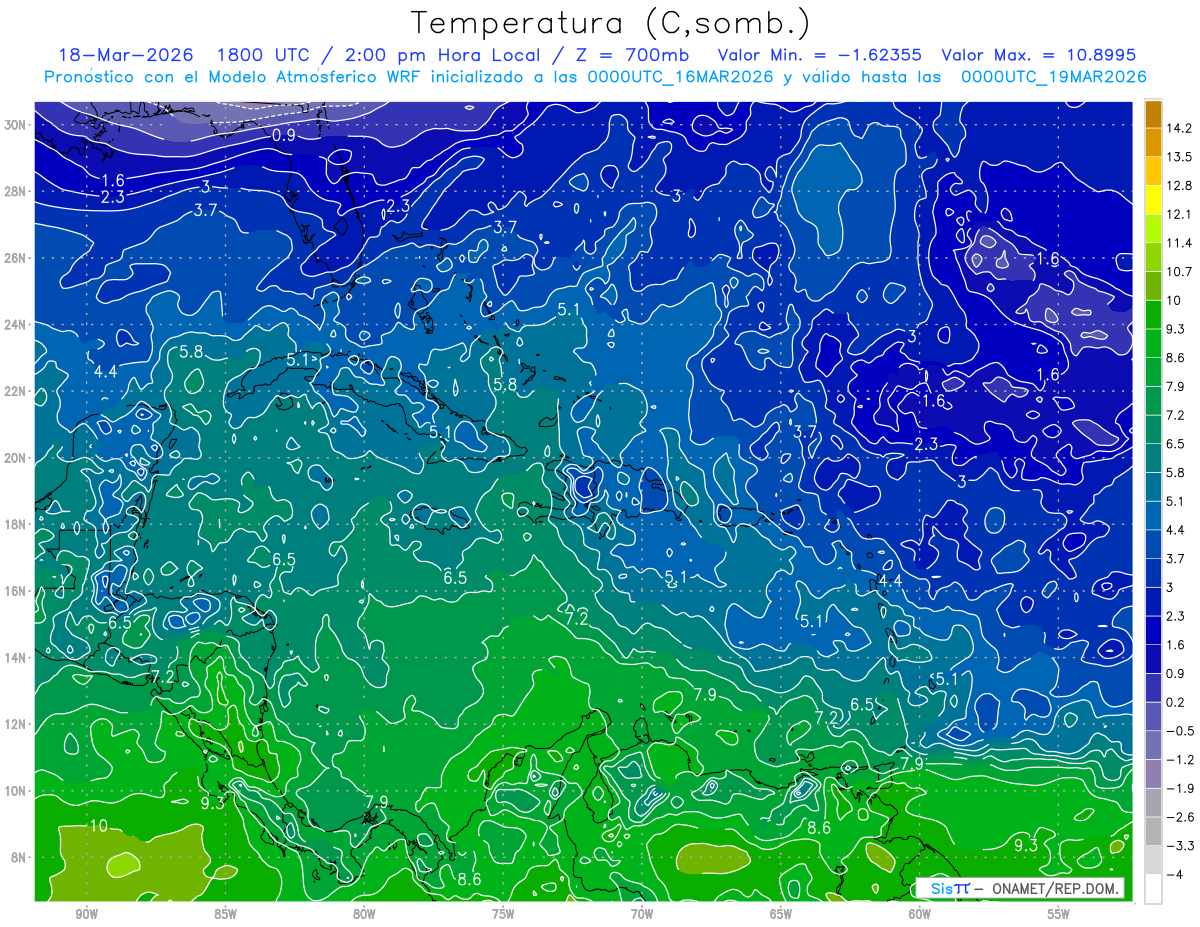The image size is (1200, 927).
Task: Click the '22N' latitude axis label
Action: (x=15, y=391)
